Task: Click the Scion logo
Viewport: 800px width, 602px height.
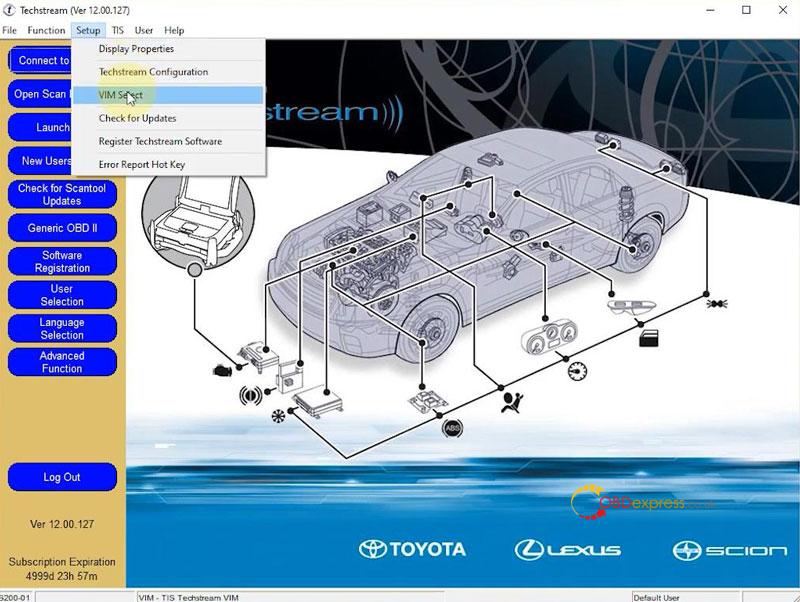Action: [x=717, y=549]
